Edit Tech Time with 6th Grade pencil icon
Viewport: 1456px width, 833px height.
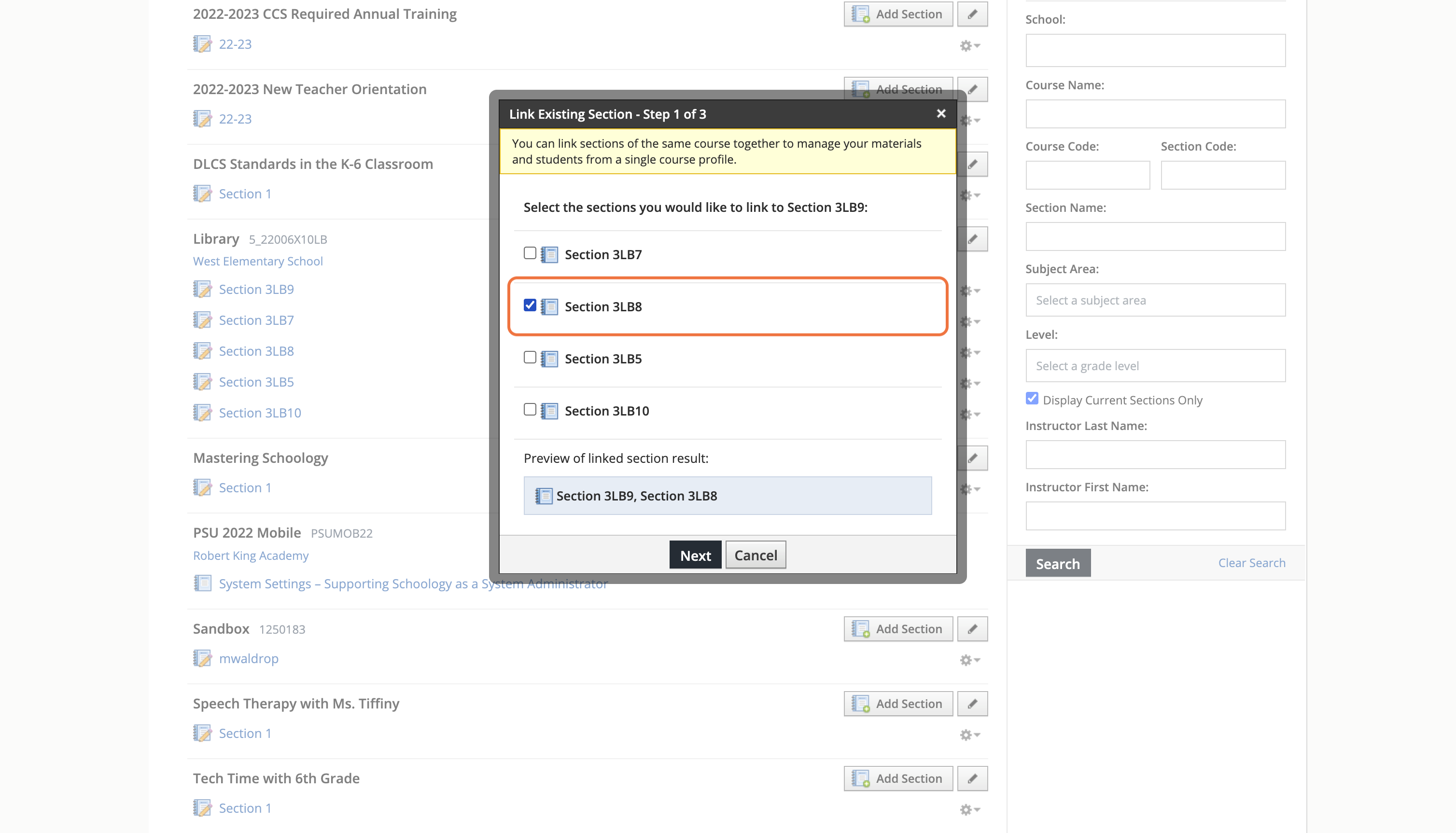(972, 778)
